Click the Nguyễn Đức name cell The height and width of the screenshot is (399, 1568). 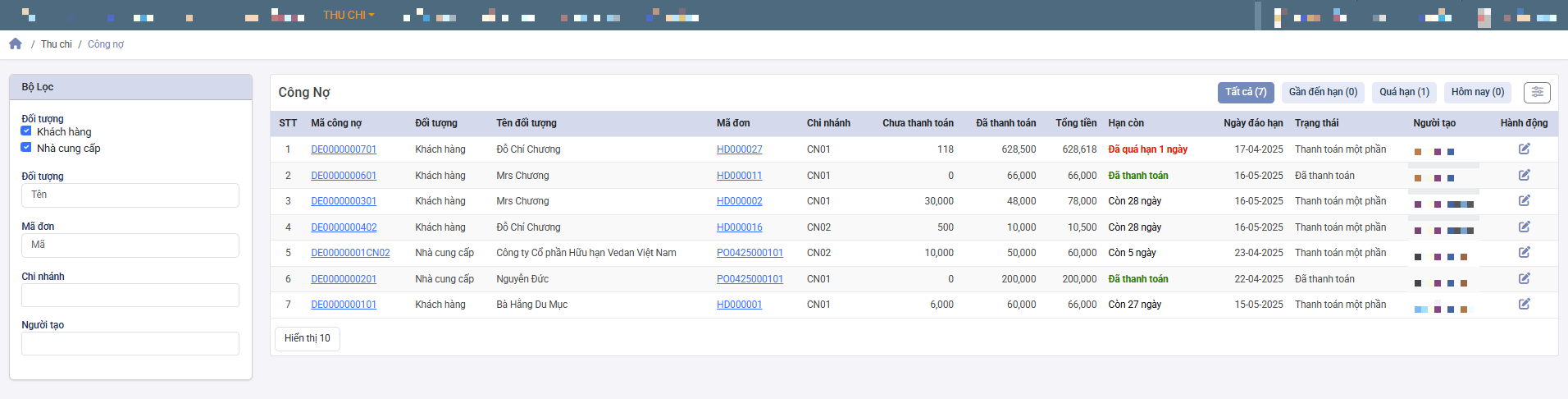522,279
